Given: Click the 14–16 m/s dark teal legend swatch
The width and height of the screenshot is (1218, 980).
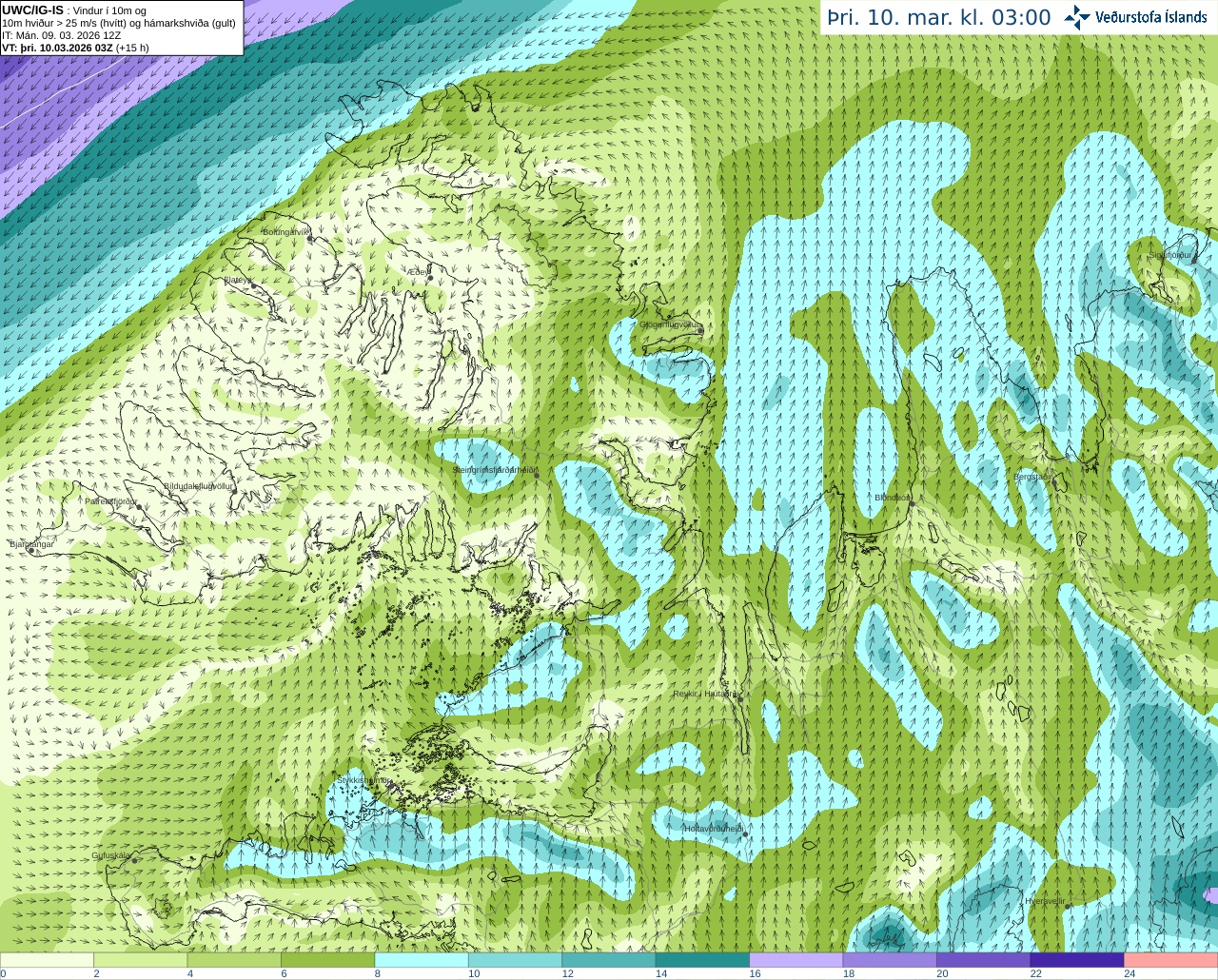Looking at the screenshot, I should pyautogui.click(x=703, y=960).
